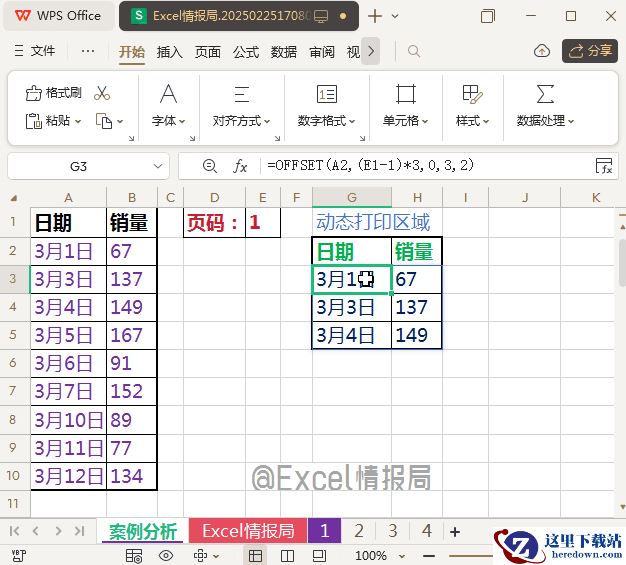Expand the Name Box dropdown arrow

coord(158,166)
